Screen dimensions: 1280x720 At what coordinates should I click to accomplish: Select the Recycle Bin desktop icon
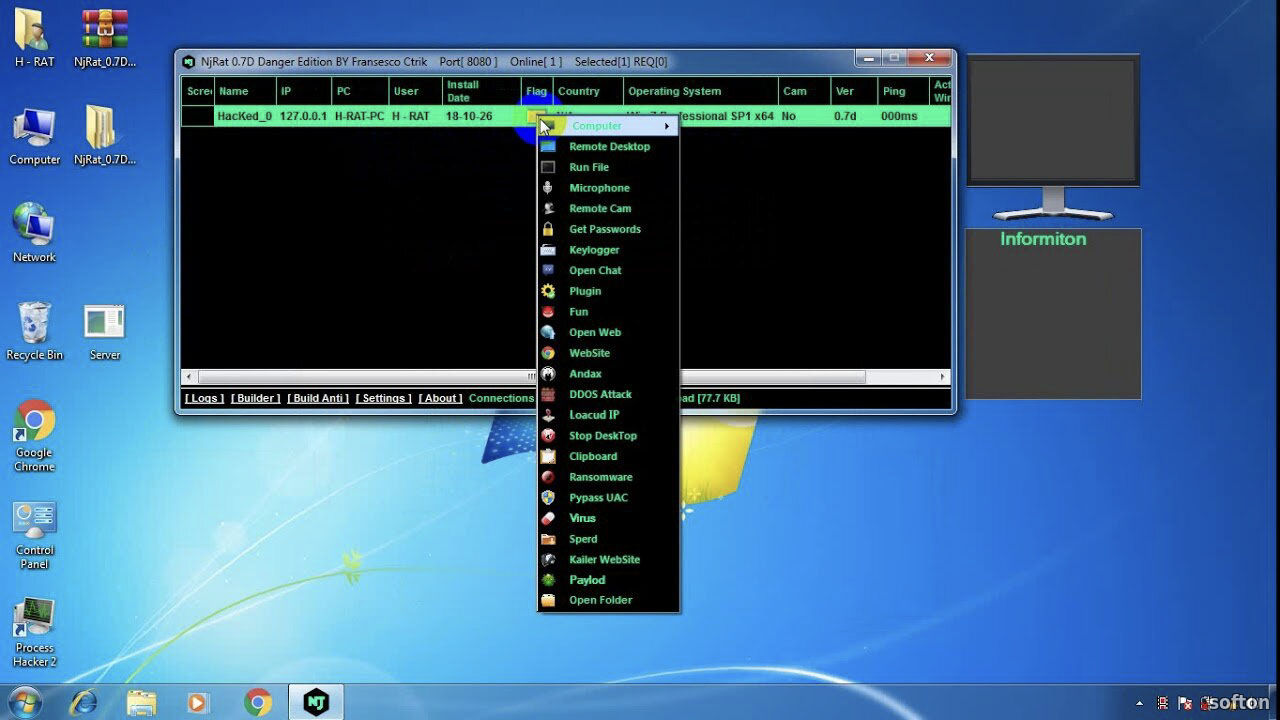pyautogui.click(x=34, y=331)
